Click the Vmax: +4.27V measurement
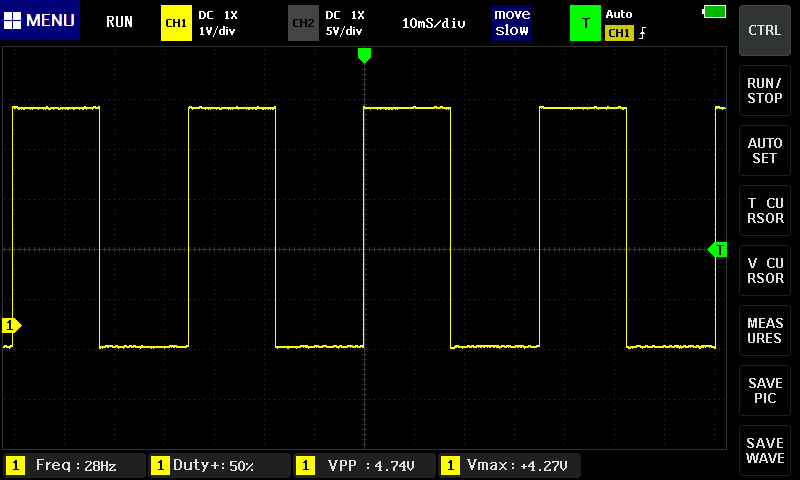The height and width of the screenshot is (480, 800). 509,465
